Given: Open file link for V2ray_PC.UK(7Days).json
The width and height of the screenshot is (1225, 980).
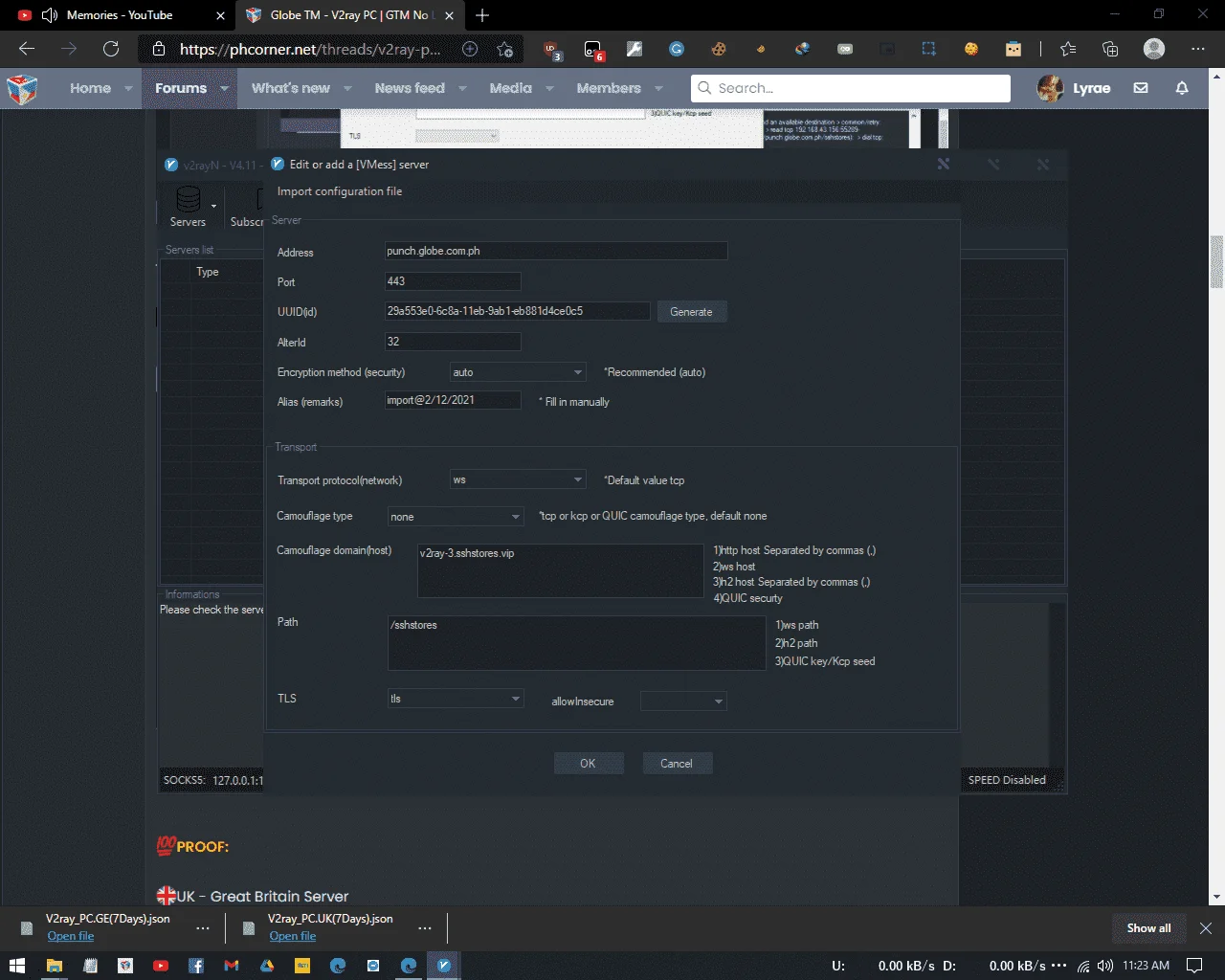Looking at the screenshot, I should pyautogui.click(x=293, y=936).
